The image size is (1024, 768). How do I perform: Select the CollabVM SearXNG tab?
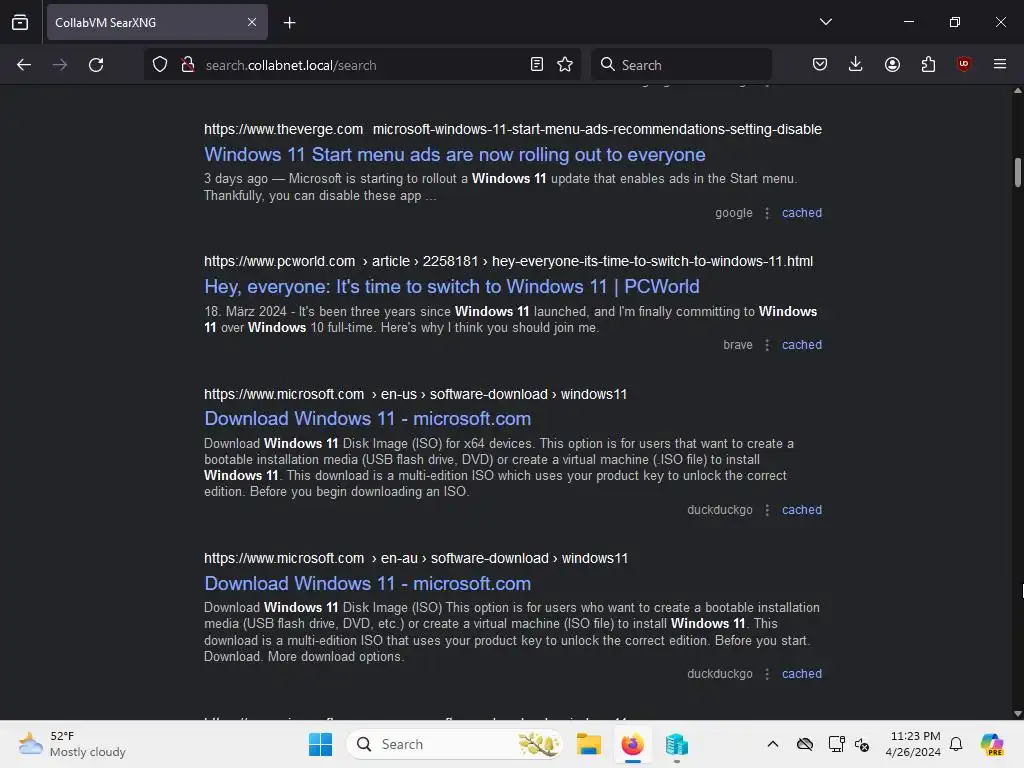point(157,22)
